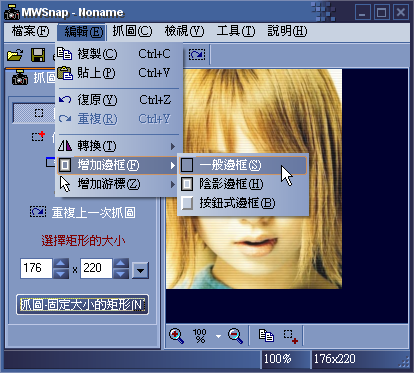The height and width of the screenshot is (373, 414).
Task: Click the any rectangle capture mode icon
Action: pyautogui.click(x=38, y=136)
